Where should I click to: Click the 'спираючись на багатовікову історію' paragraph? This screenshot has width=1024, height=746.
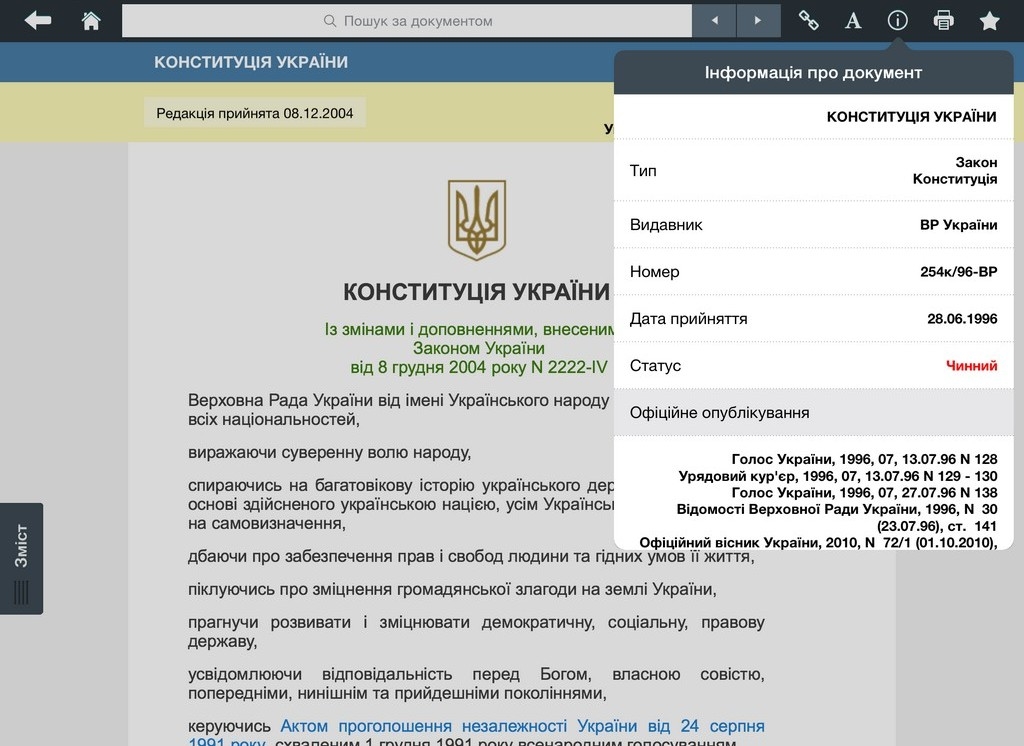[401, 504]
